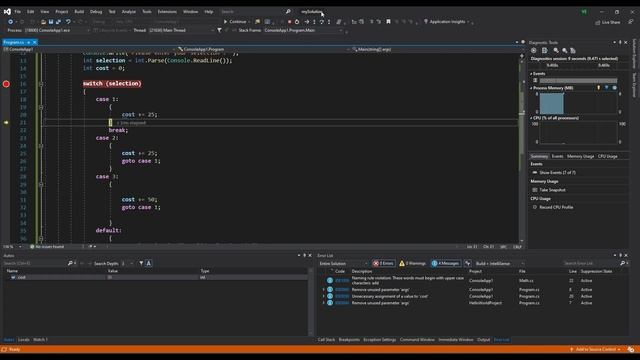The image size is (640, 360).
Task: Click the Step Into arrow icon
Action: click(x=314, y=22)
